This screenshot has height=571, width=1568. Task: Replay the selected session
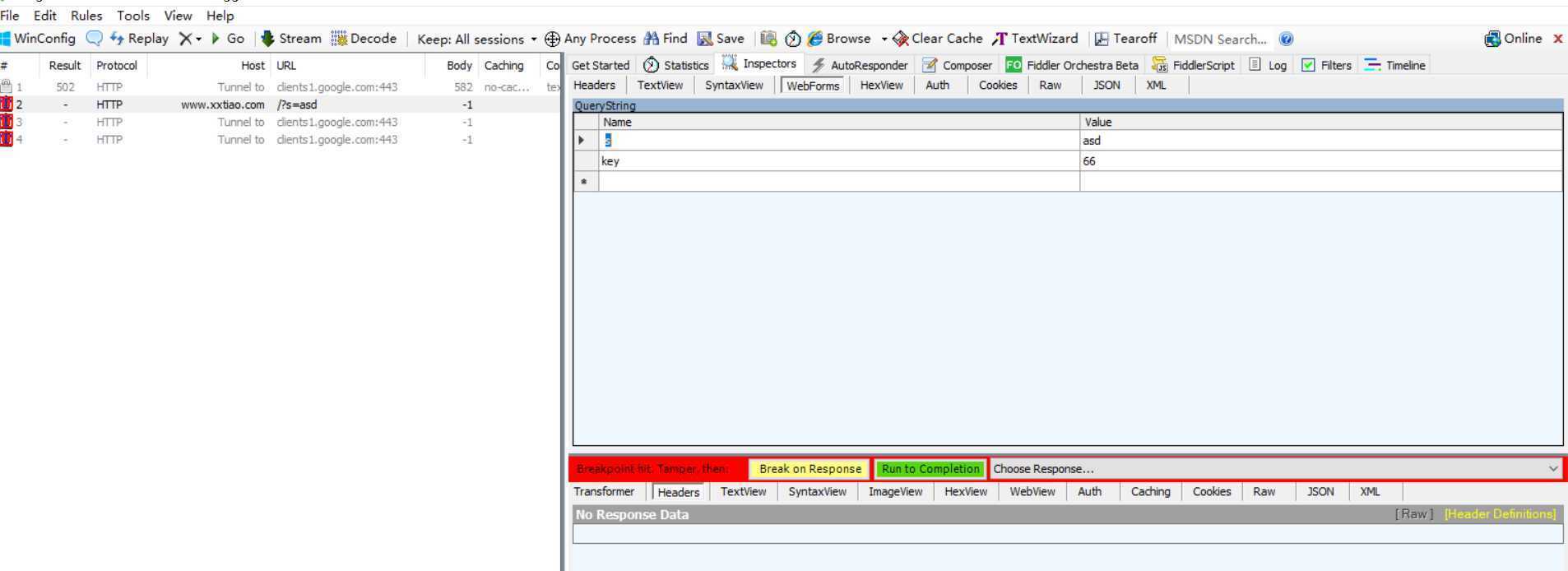139,39
